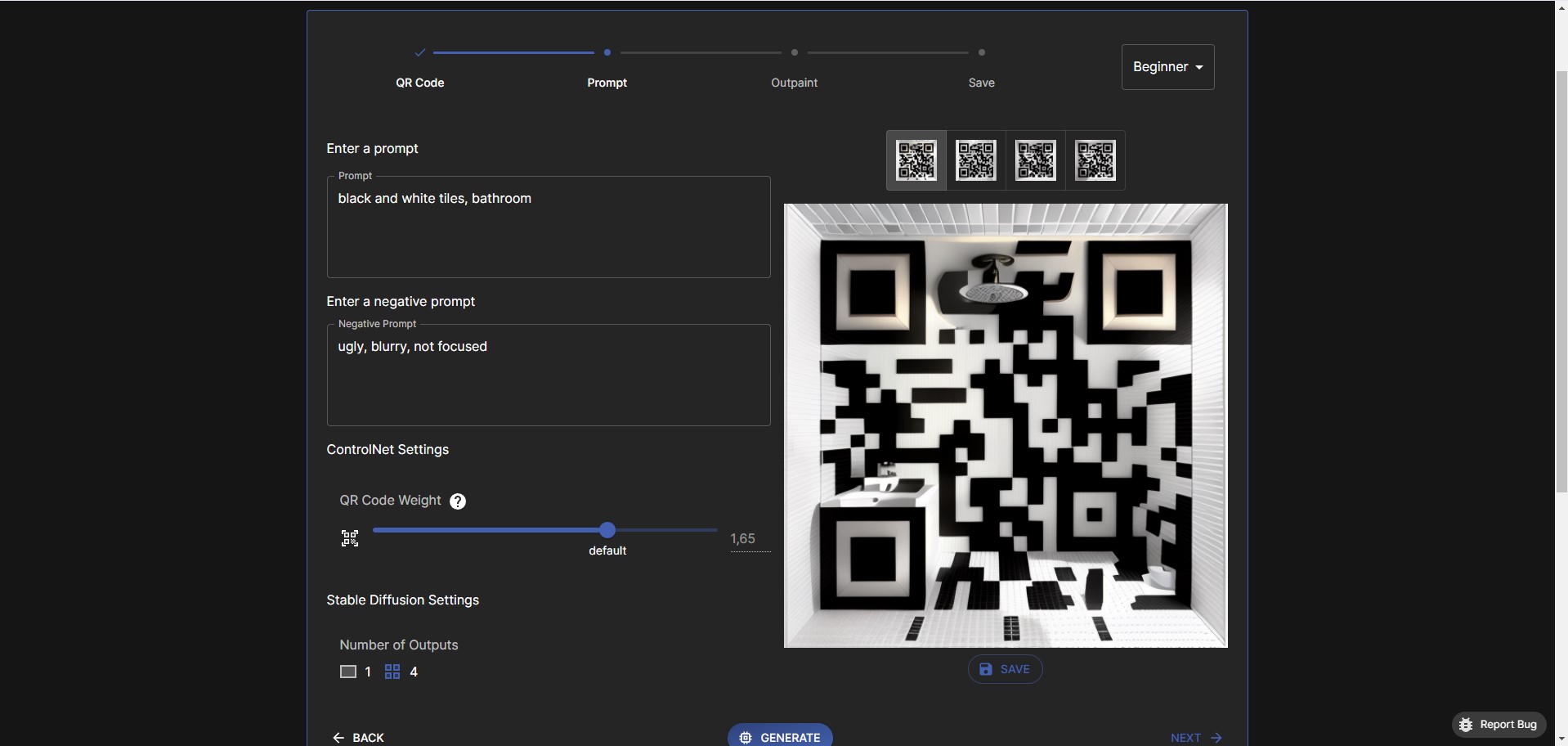The width and height of the screenshot is (1568, 746).
Task: Click the GENERATE button
Action: tap(780, 735)
